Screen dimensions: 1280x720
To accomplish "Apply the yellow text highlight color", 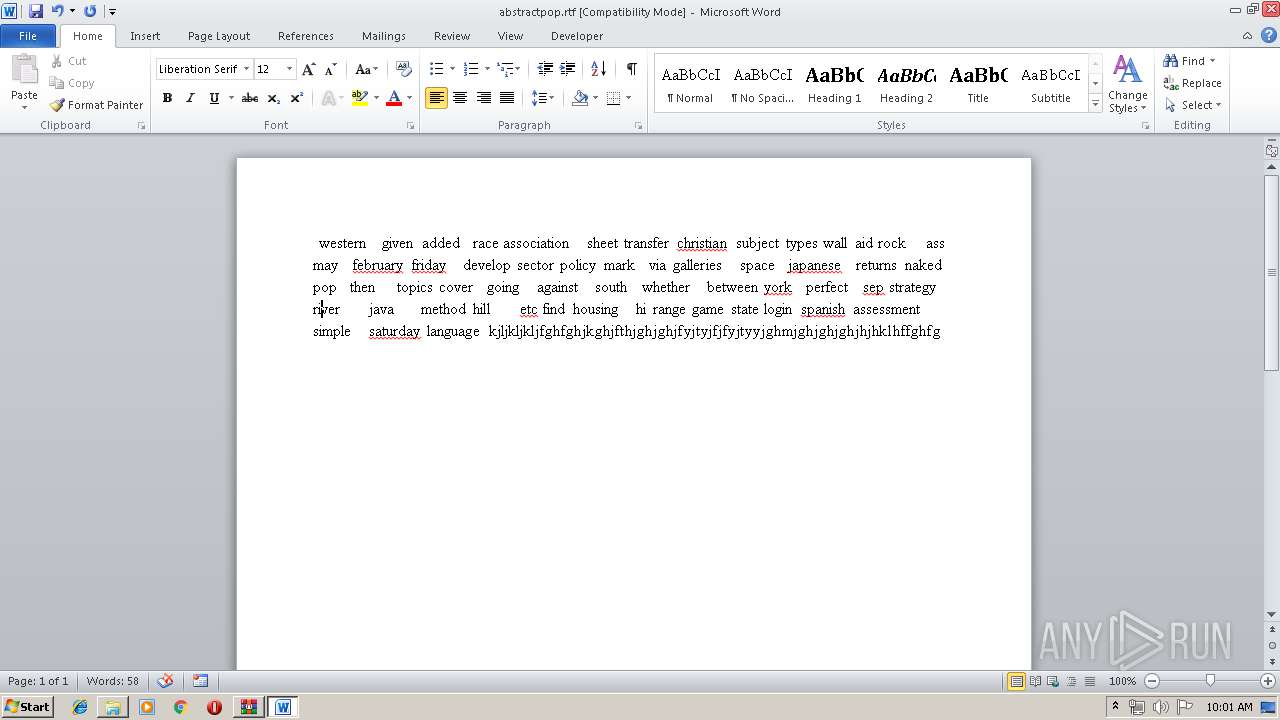I will click(x=360, y=98).
